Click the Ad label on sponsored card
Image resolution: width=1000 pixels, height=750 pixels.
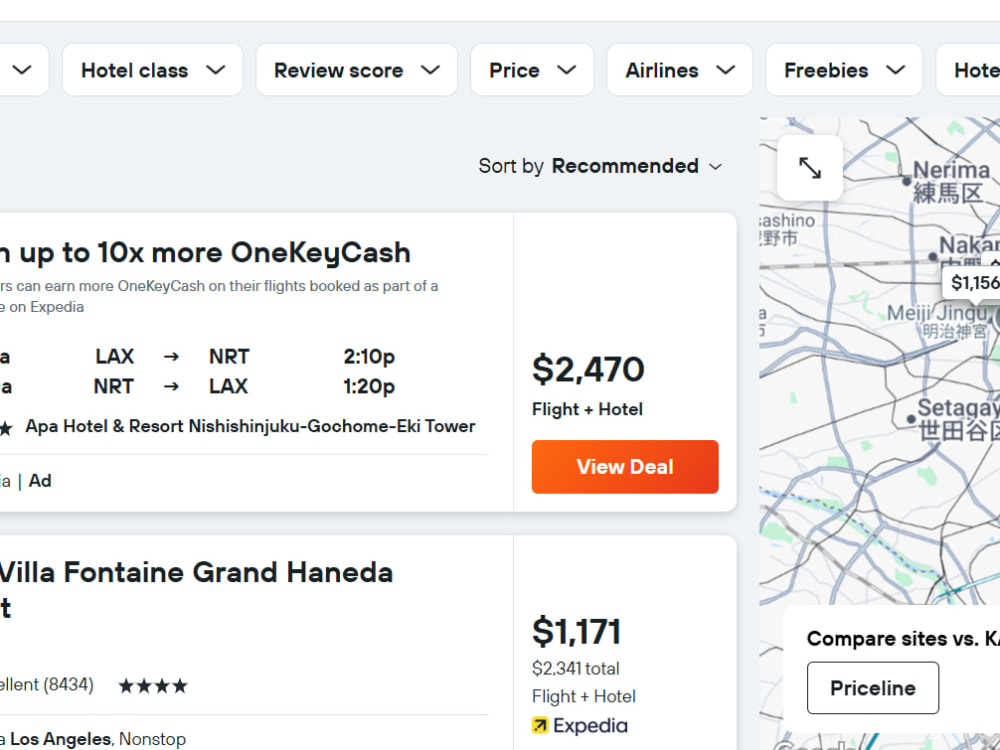coord(40,481)
